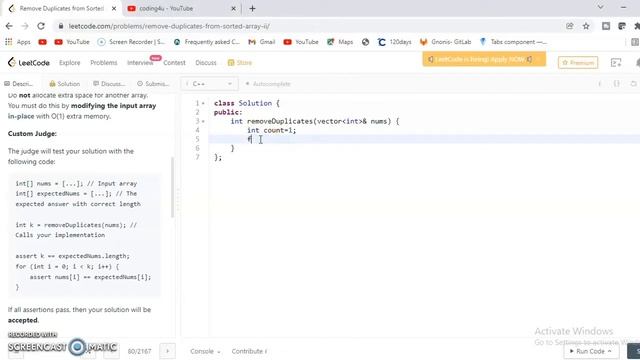
Task: Switch to the Description tab
Action: 19,84
